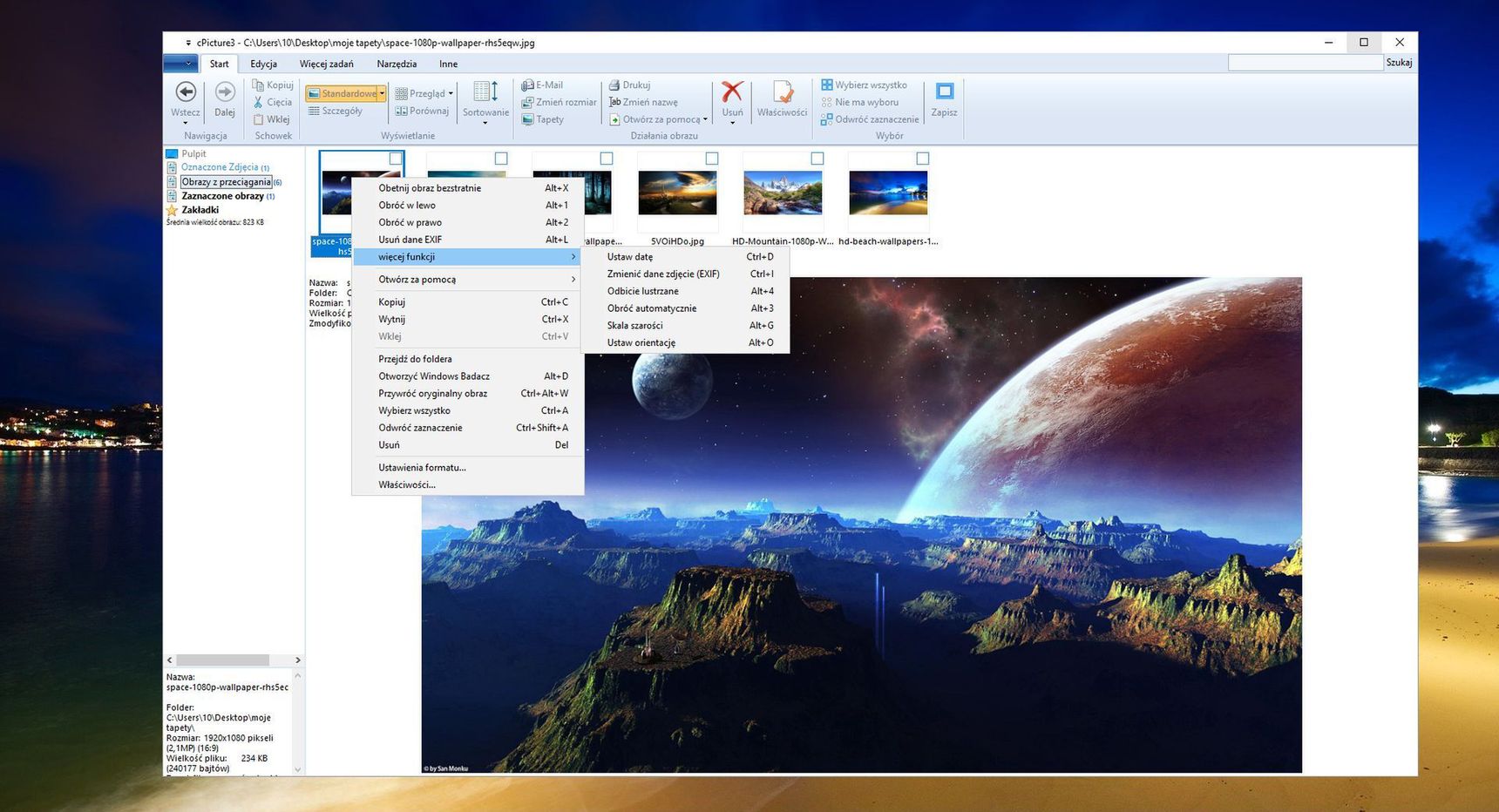Click the Kopiuj ribbon icon

[258, 85]
